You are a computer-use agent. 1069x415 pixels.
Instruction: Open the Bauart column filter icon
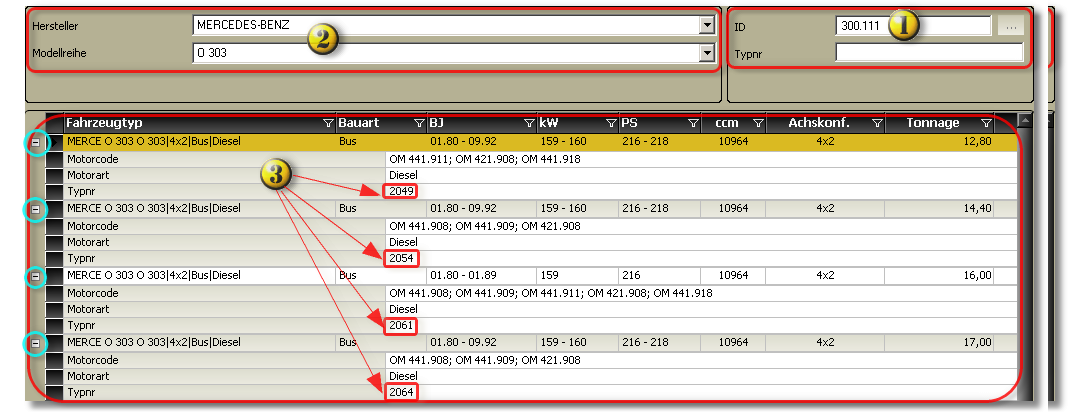pos(419,123)
